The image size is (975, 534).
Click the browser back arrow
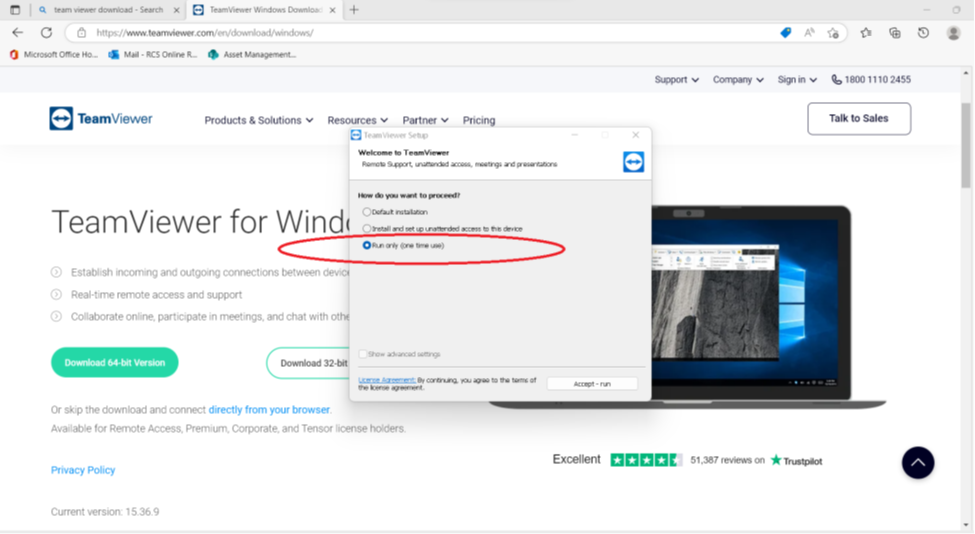click(17, 32)
